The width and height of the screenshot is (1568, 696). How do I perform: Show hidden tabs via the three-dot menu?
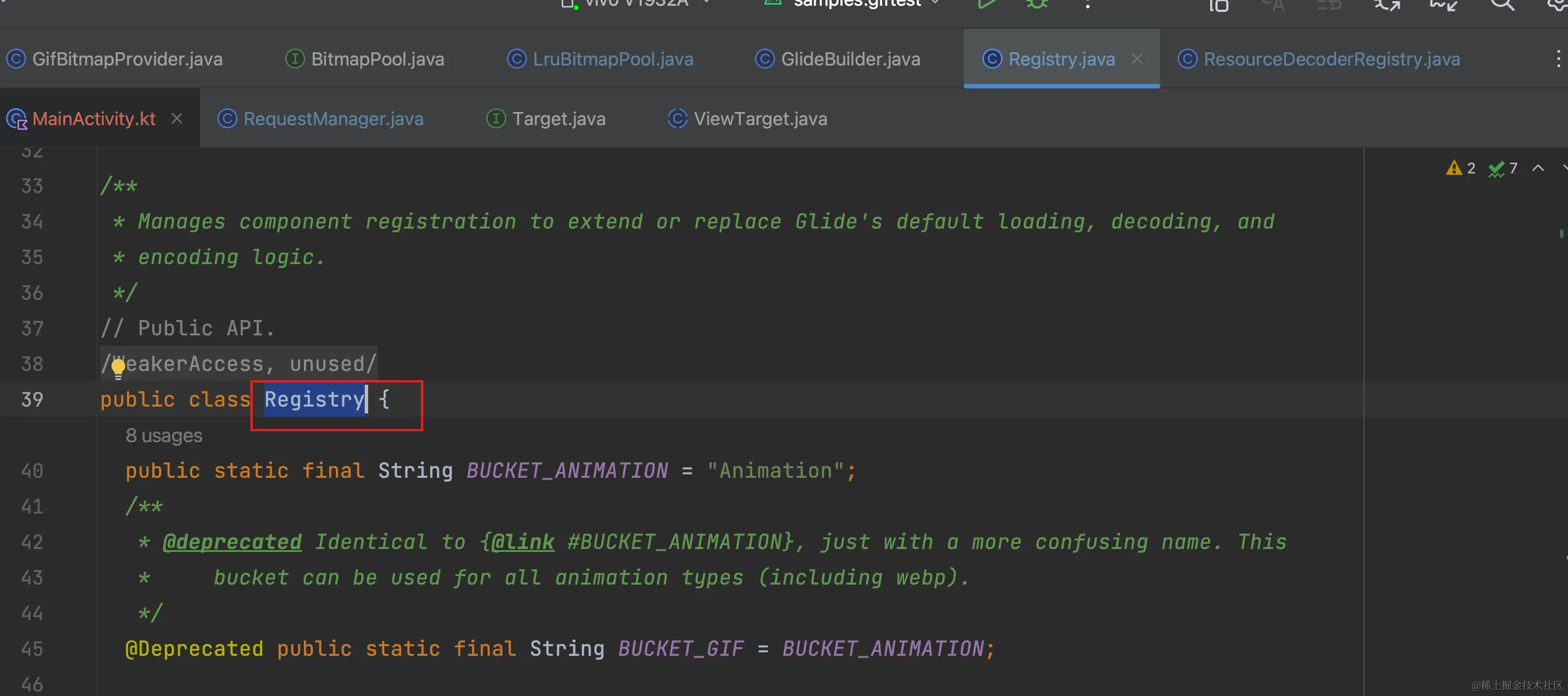coord(1558,59)
